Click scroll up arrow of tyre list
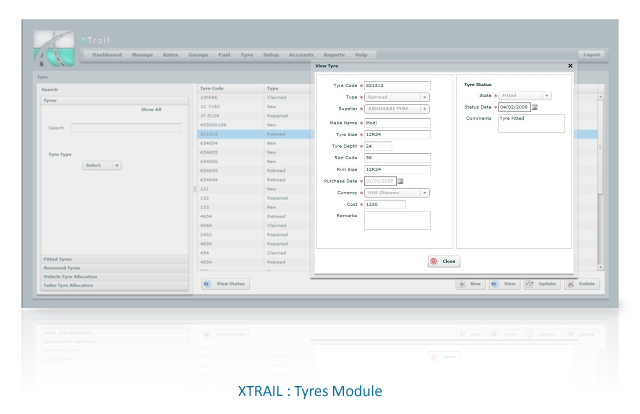 (600, 96)
